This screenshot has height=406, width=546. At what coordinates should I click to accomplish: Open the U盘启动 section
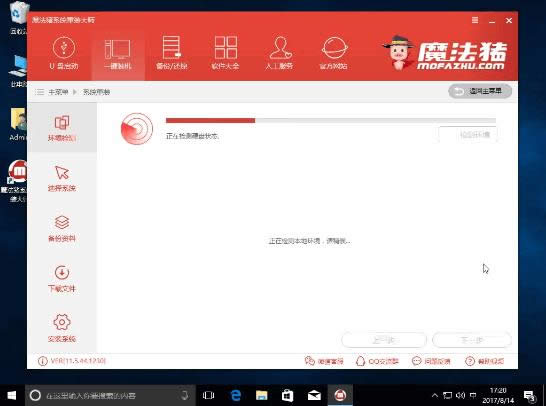pyautogui.click(x=64, y=53)
